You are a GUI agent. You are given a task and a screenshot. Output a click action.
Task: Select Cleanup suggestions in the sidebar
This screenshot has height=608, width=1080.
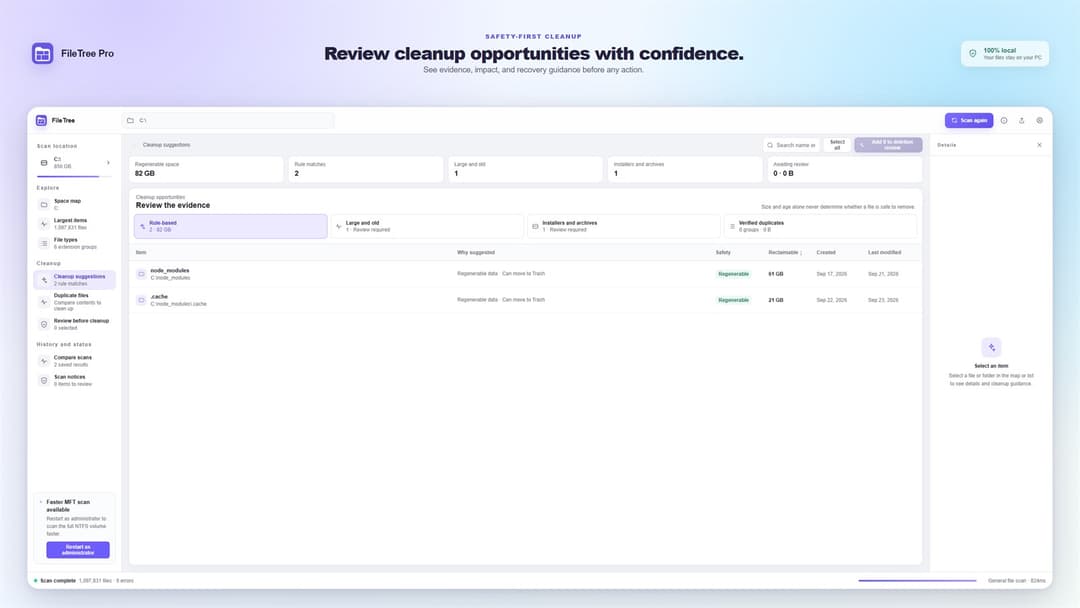coord(74,280)
